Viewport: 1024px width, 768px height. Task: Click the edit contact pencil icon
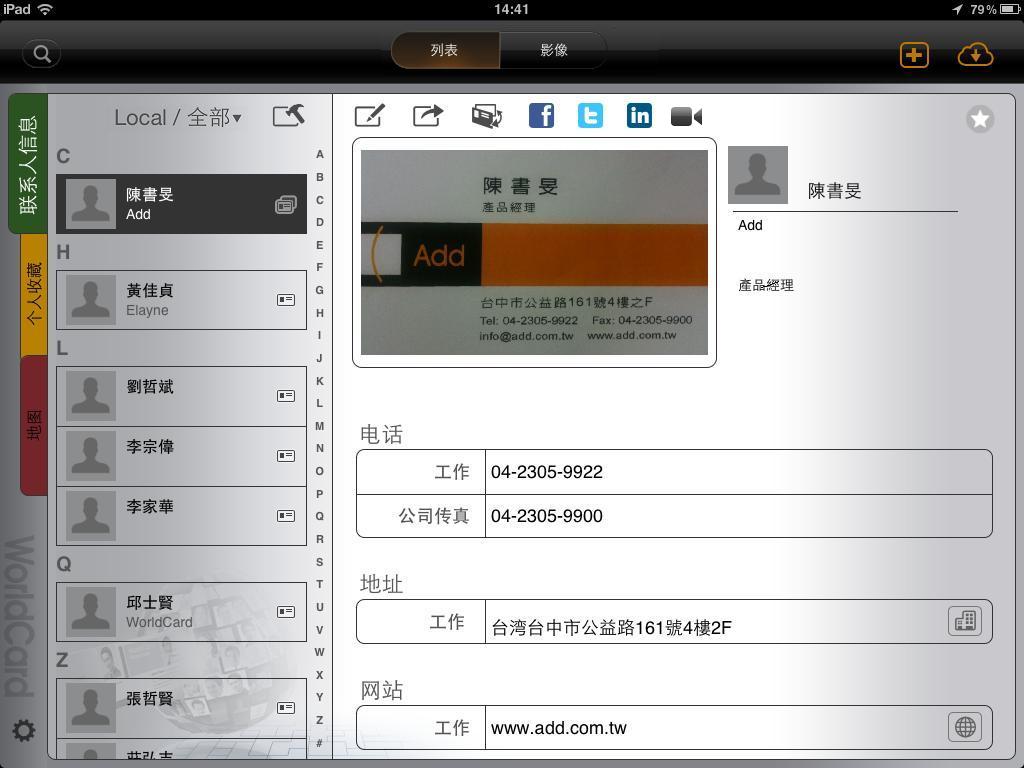coord(369,116)
